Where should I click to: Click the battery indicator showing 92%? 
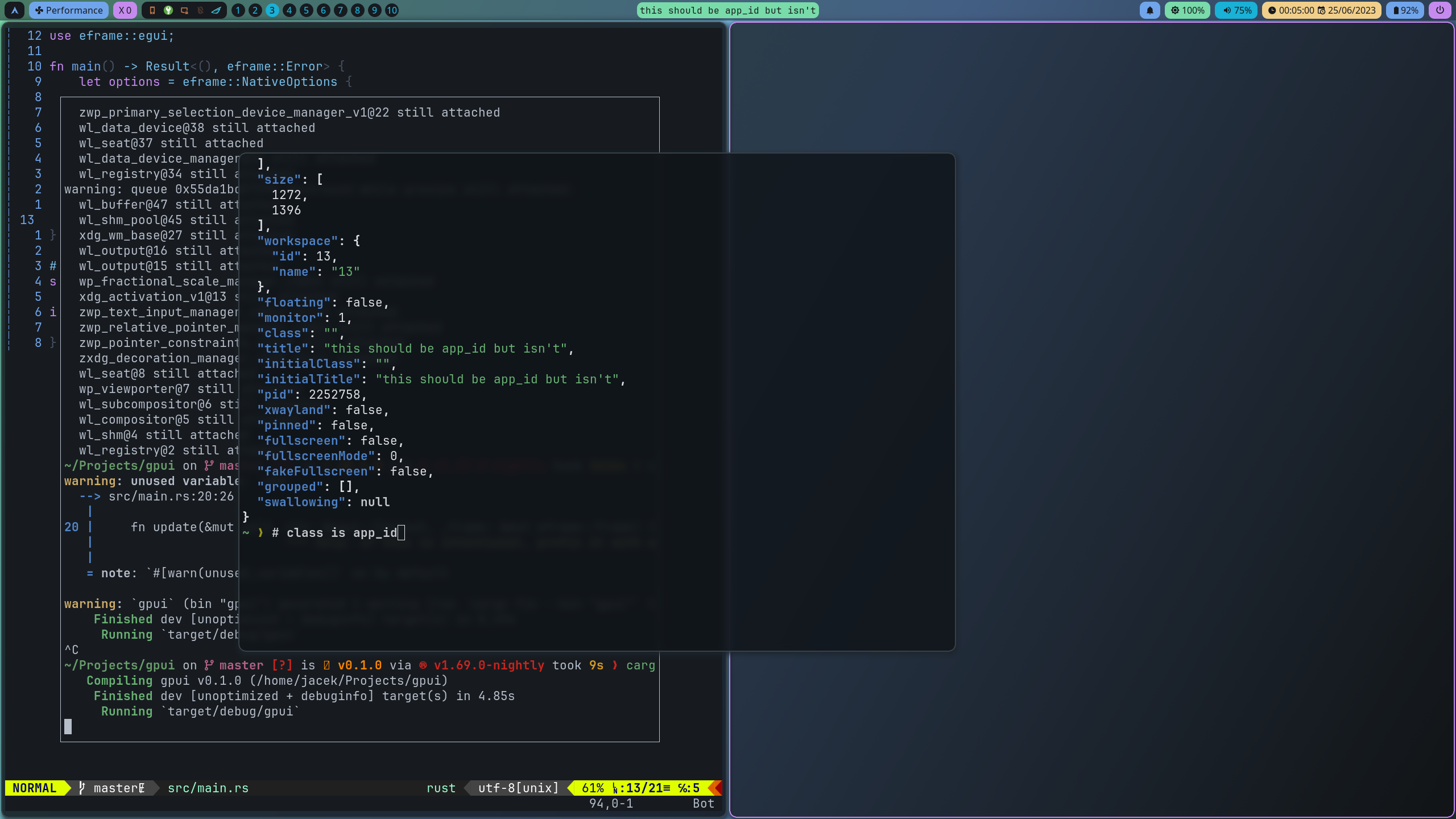(x=1404, y=10)
